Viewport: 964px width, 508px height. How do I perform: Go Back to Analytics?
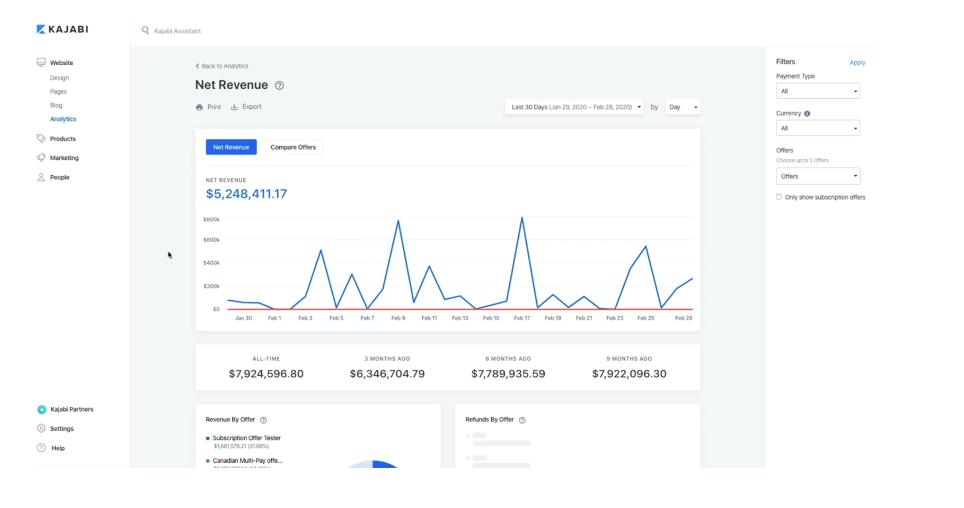pyautogui.click(x=222, y=66)
